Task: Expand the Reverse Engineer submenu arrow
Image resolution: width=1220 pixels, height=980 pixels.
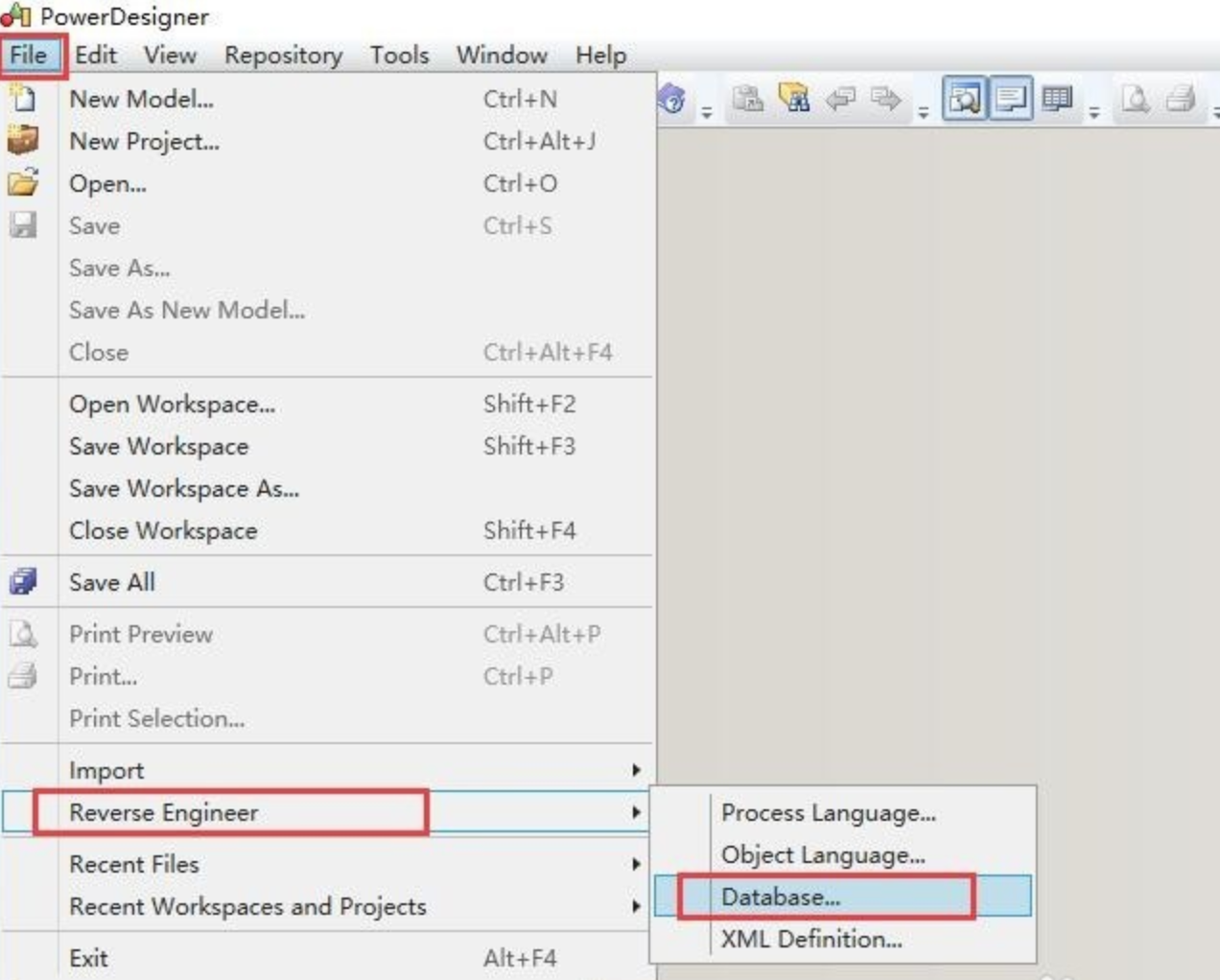Action: (x=635, y=812)
